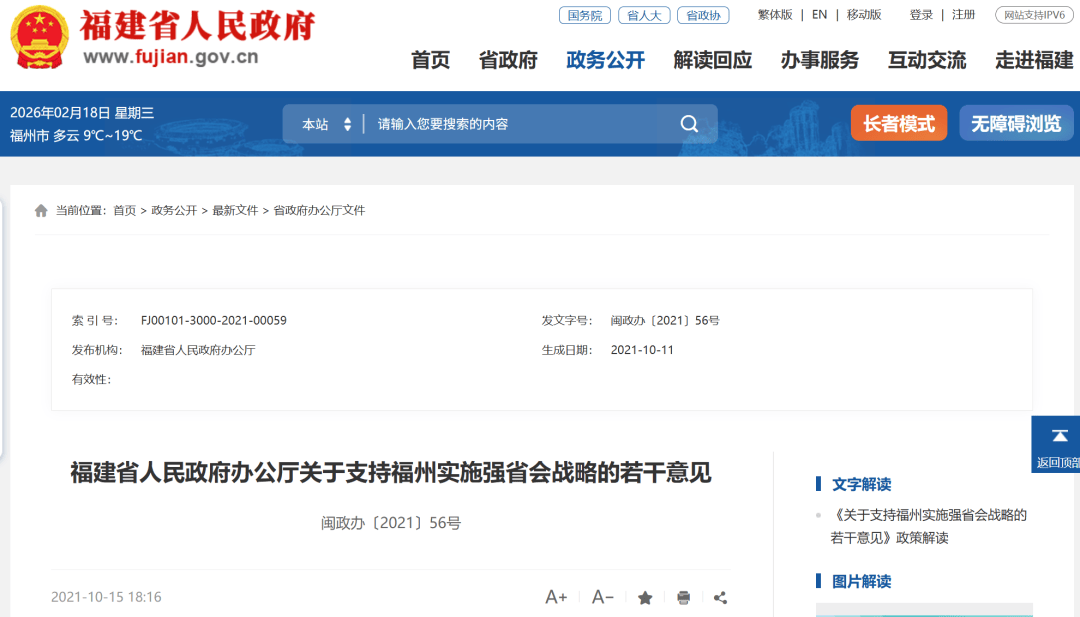1080x617 pixels.
Task: Open the 本站 search scope dropdown
Action: tap(327, 124)
